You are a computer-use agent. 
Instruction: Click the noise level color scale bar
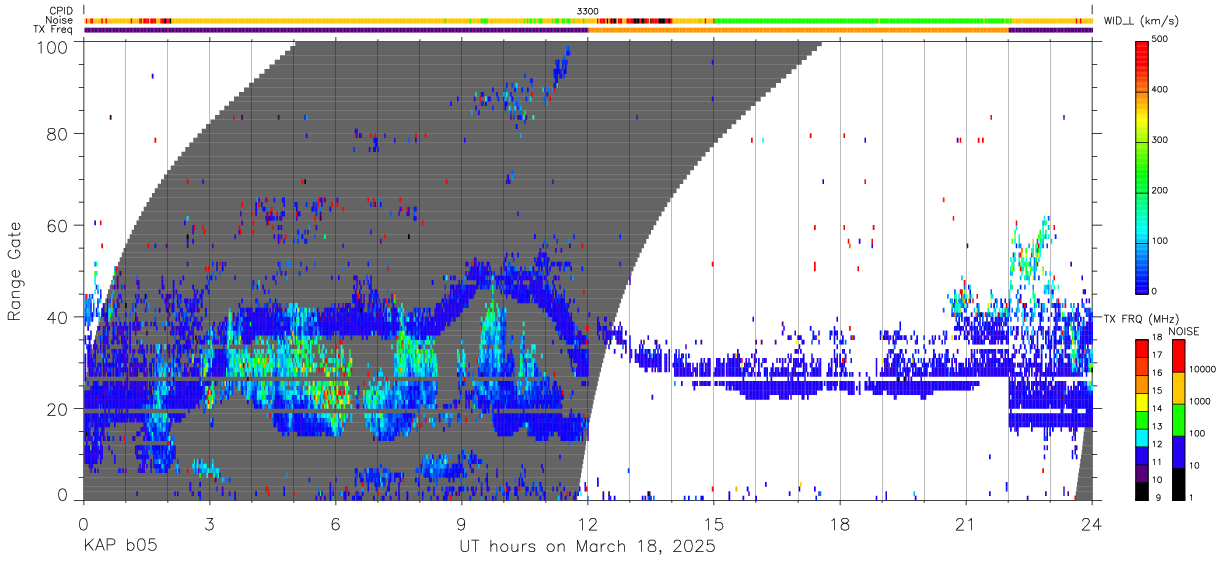1178,418
